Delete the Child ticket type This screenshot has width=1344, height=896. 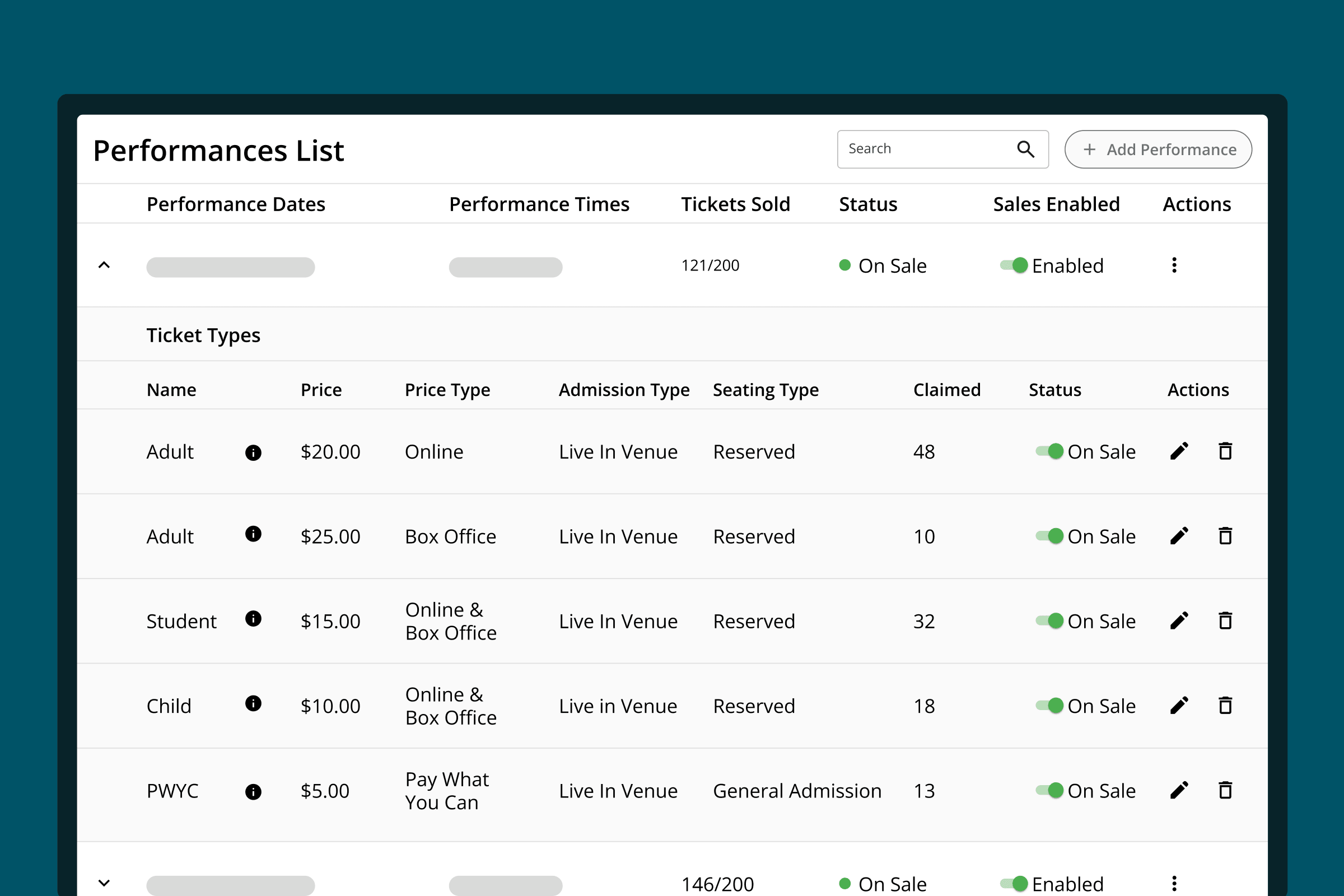pyautogui.click(x=1225, y=706)
